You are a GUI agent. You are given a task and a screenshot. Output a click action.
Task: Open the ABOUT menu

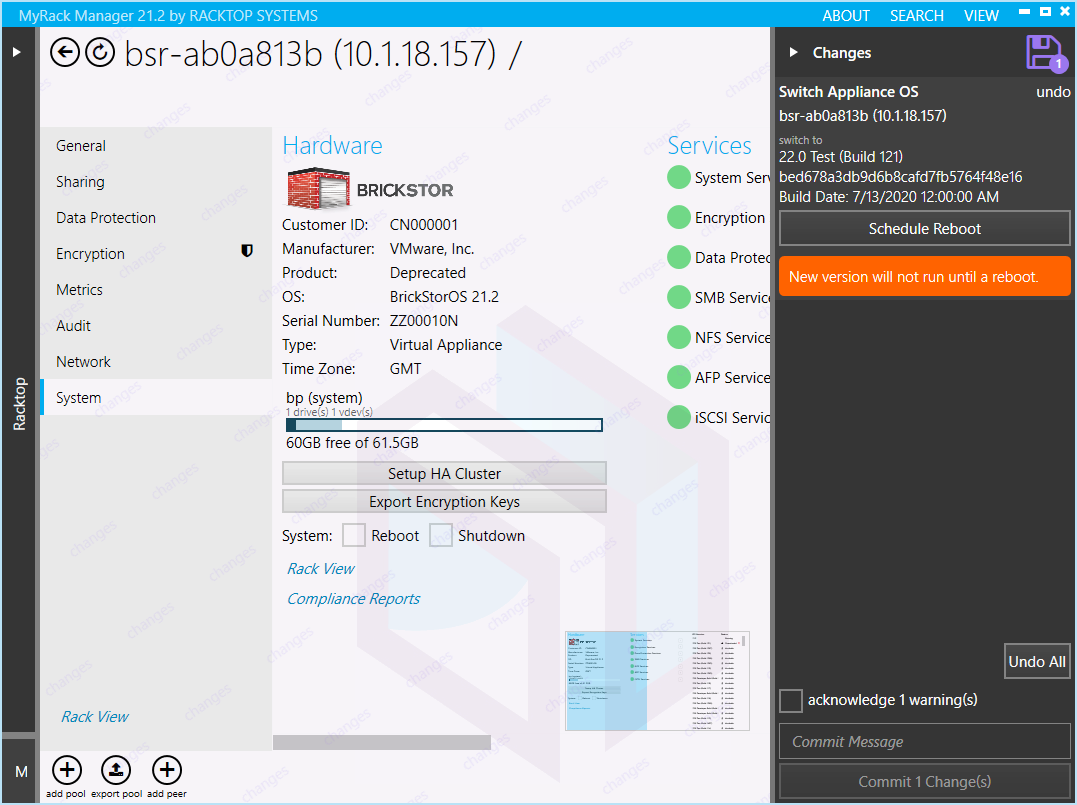pyautogui.click(x=846, y=15)
